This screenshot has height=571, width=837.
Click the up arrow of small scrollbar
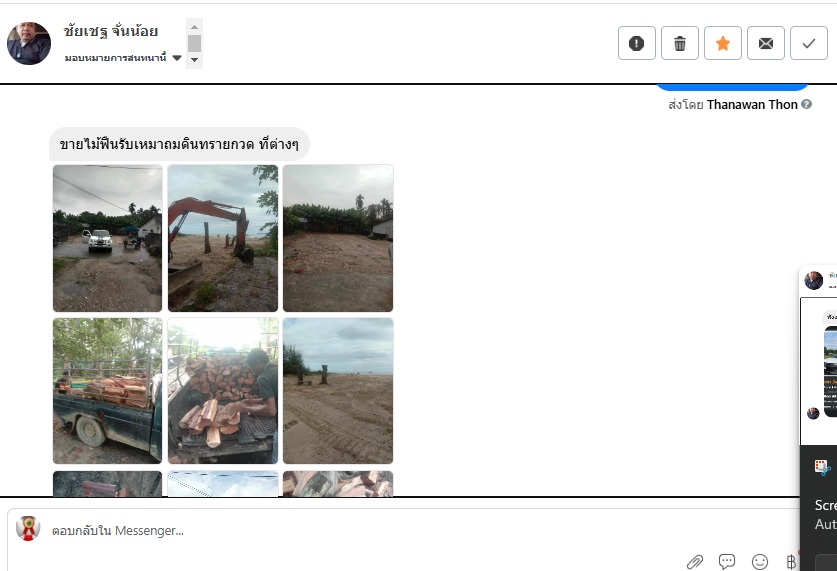(194, 27)
